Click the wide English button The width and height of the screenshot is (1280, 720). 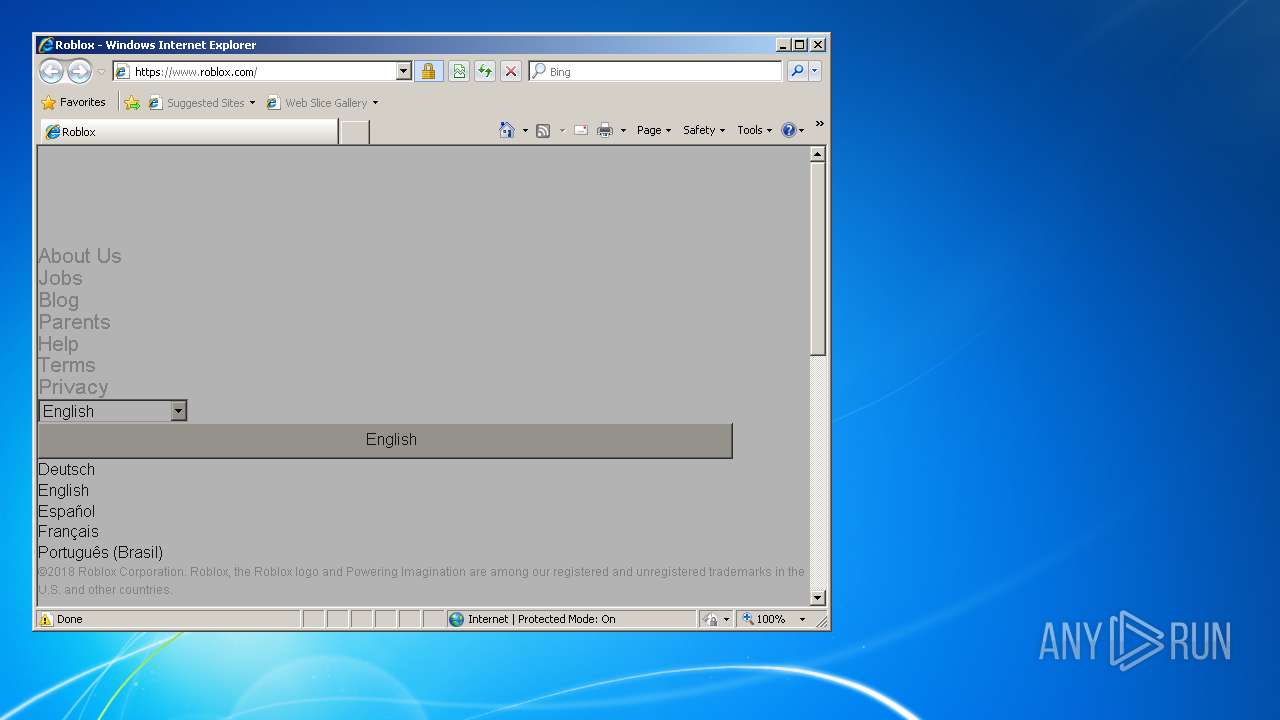tap(385, 440)
